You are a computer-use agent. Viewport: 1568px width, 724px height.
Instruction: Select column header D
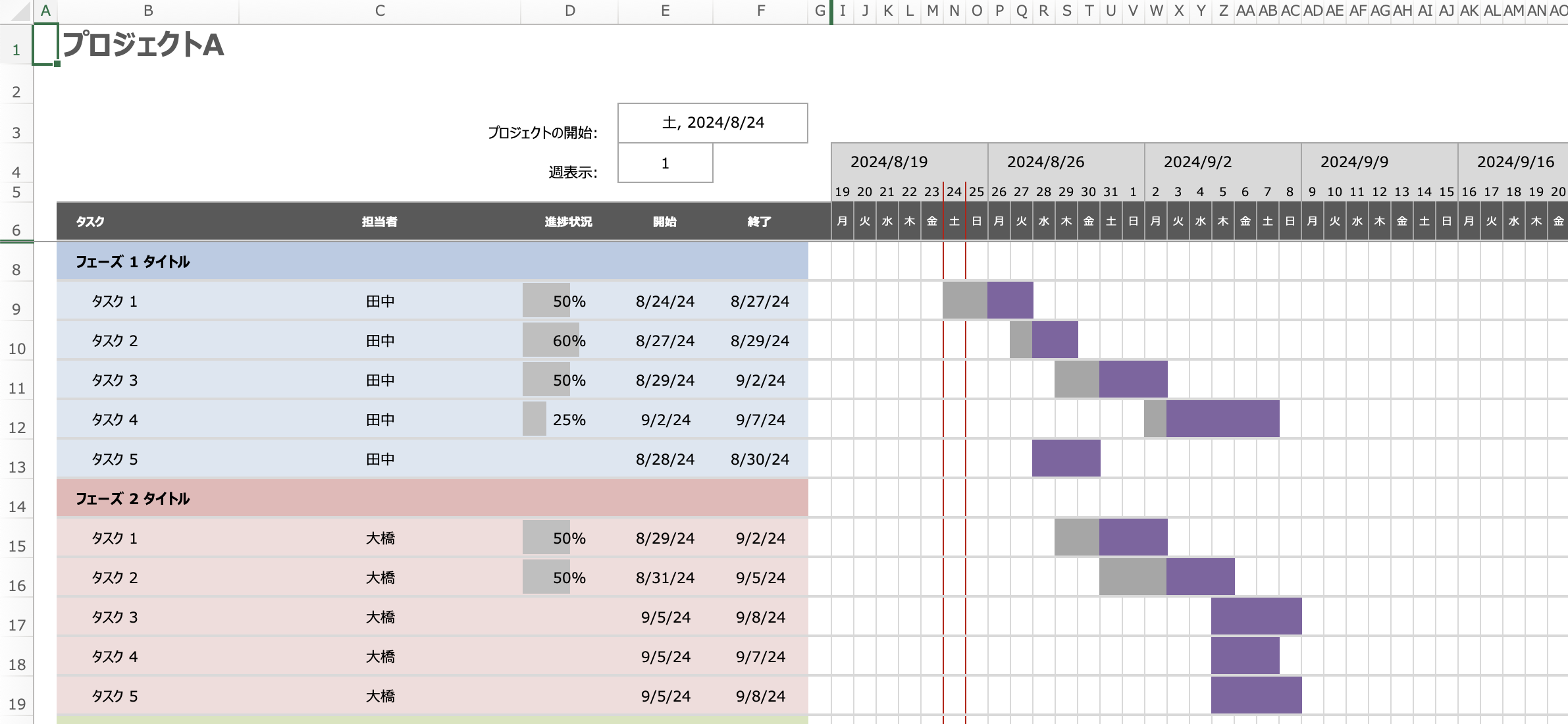569,11
